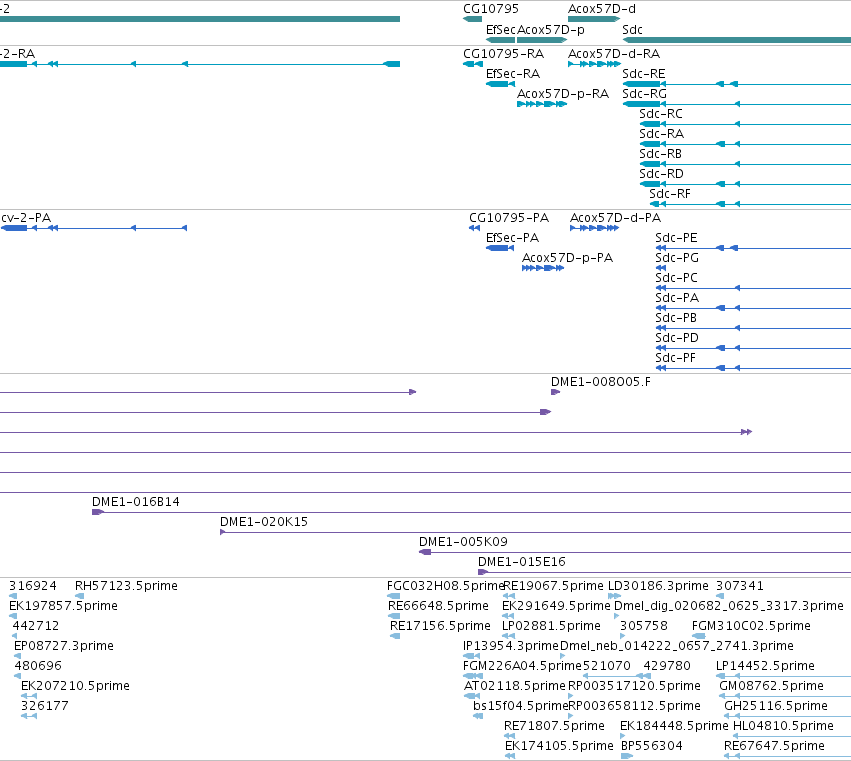Click the Sdc-PB protein label

pyautogui.click(x=675, y=319)
